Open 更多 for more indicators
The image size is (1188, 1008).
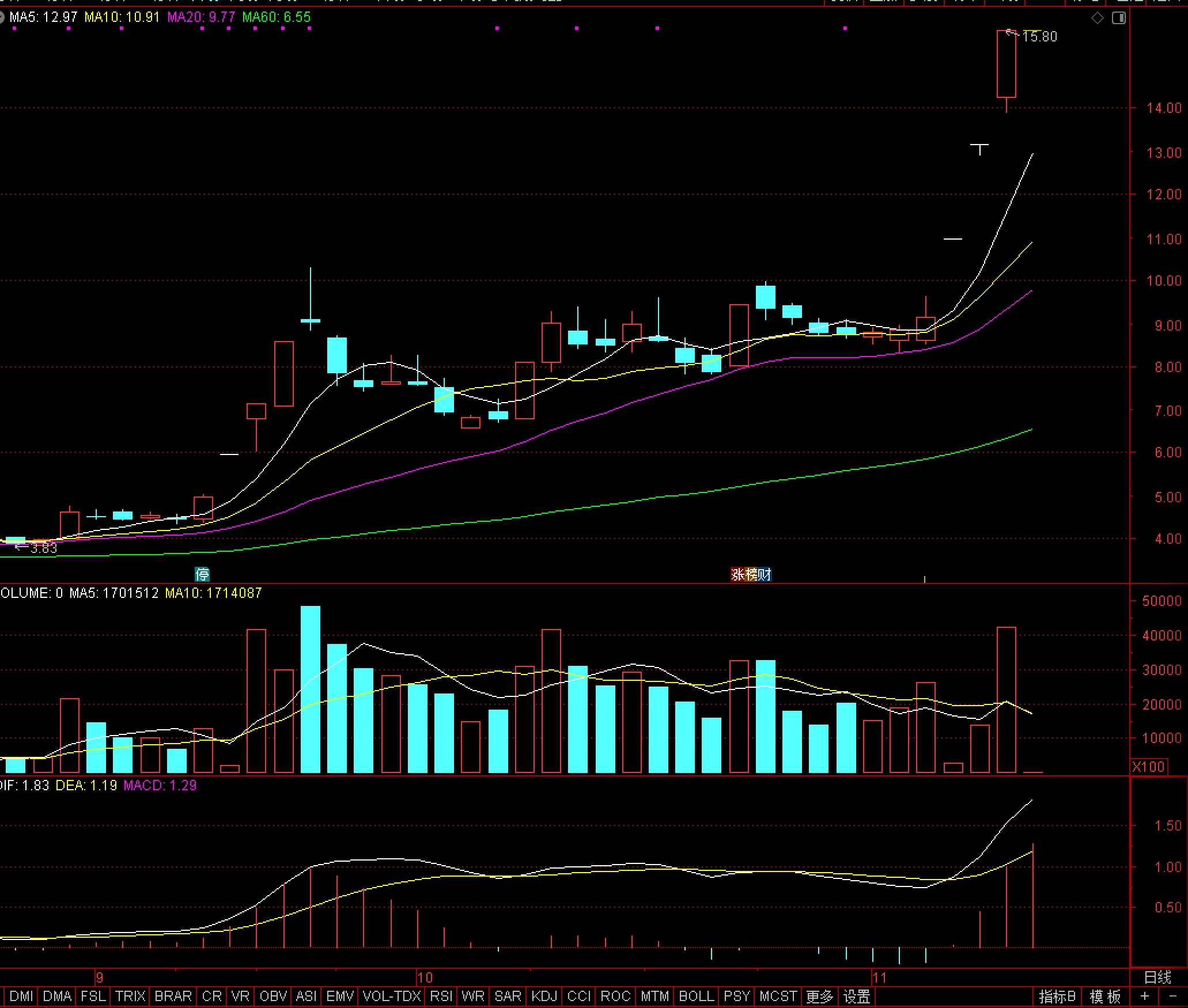tap(819, 996)
